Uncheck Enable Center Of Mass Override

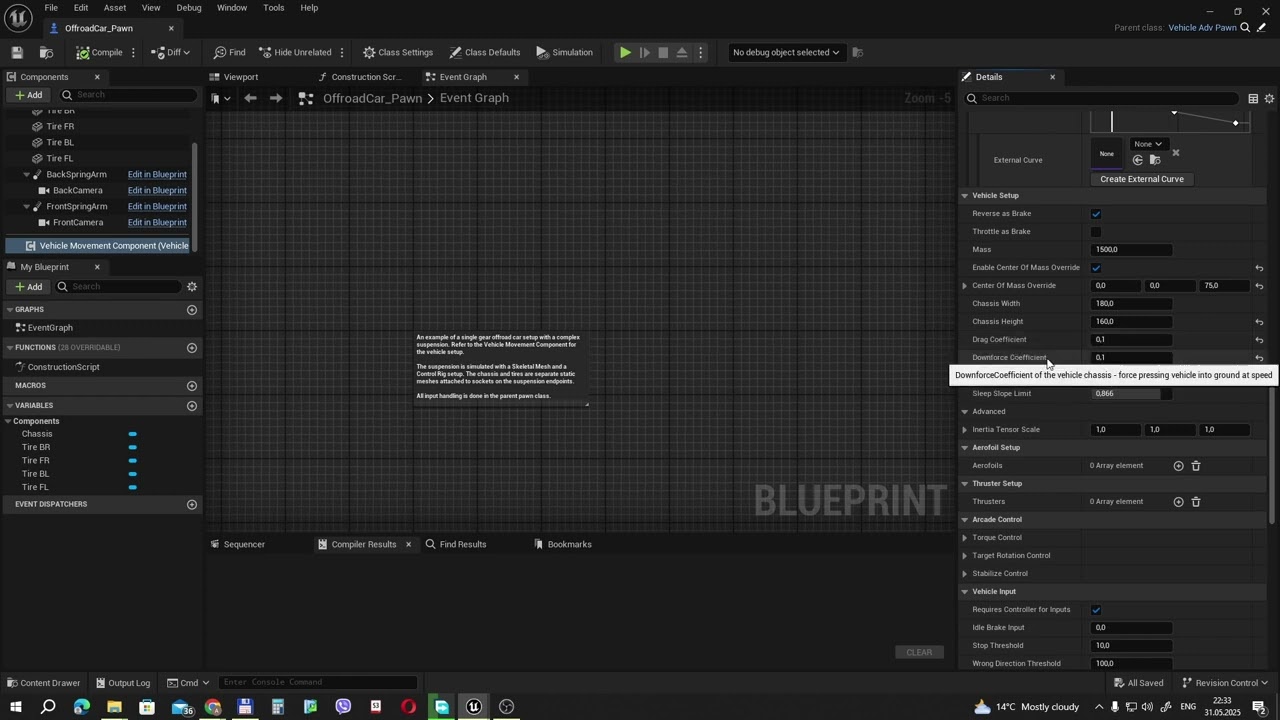tap(1096, 268)
